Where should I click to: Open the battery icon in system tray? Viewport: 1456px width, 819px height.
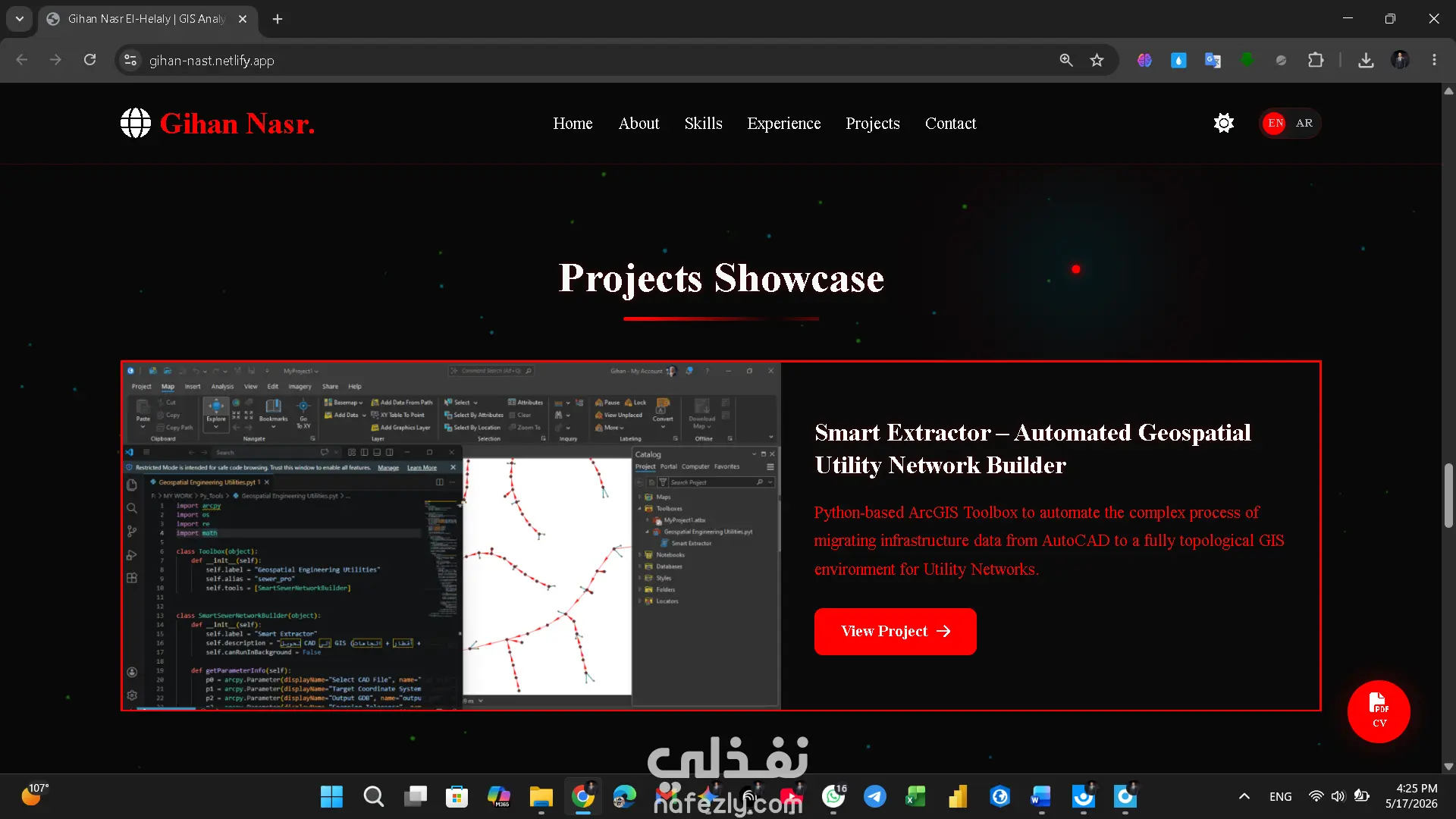1362,796
